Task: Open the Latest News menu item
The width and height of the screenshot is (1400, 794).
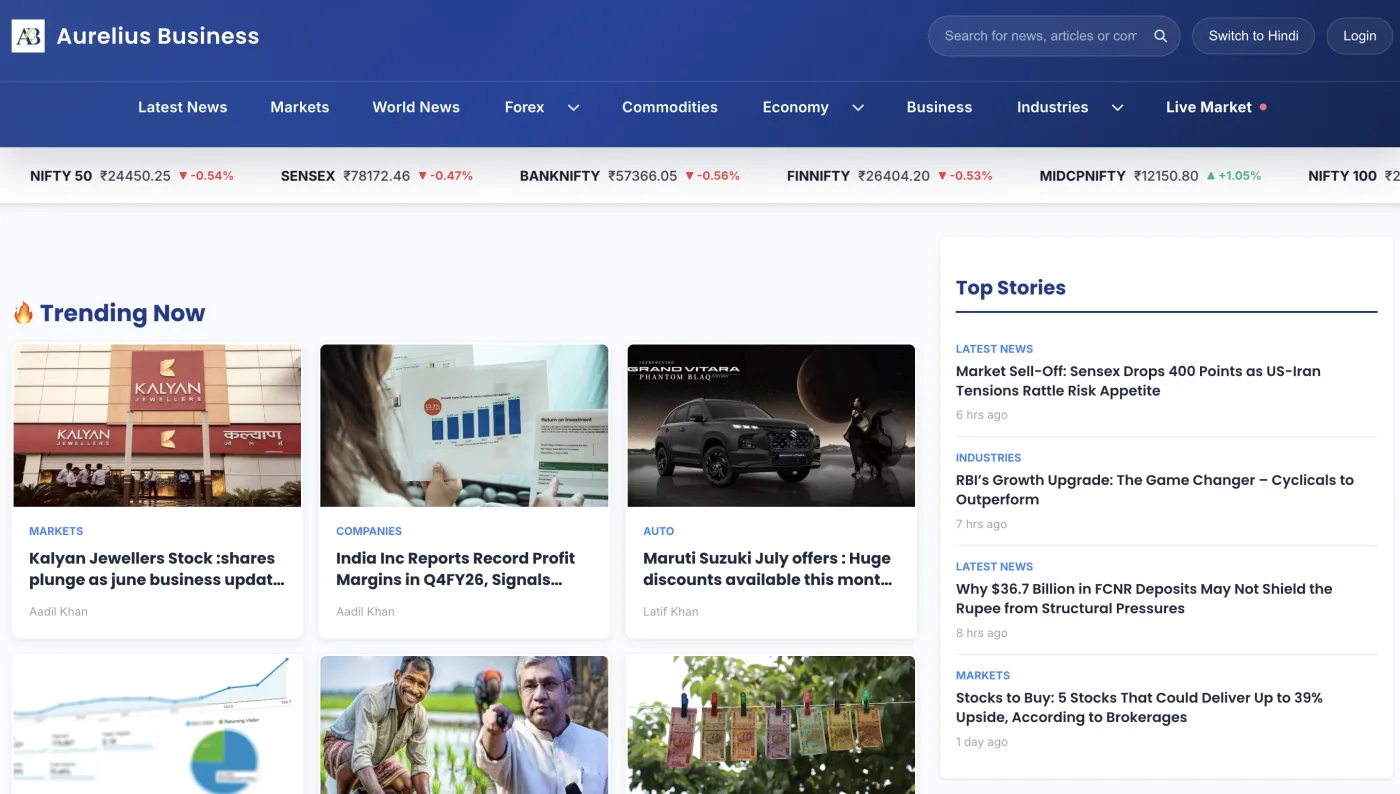Action: (x=182, y=107)
